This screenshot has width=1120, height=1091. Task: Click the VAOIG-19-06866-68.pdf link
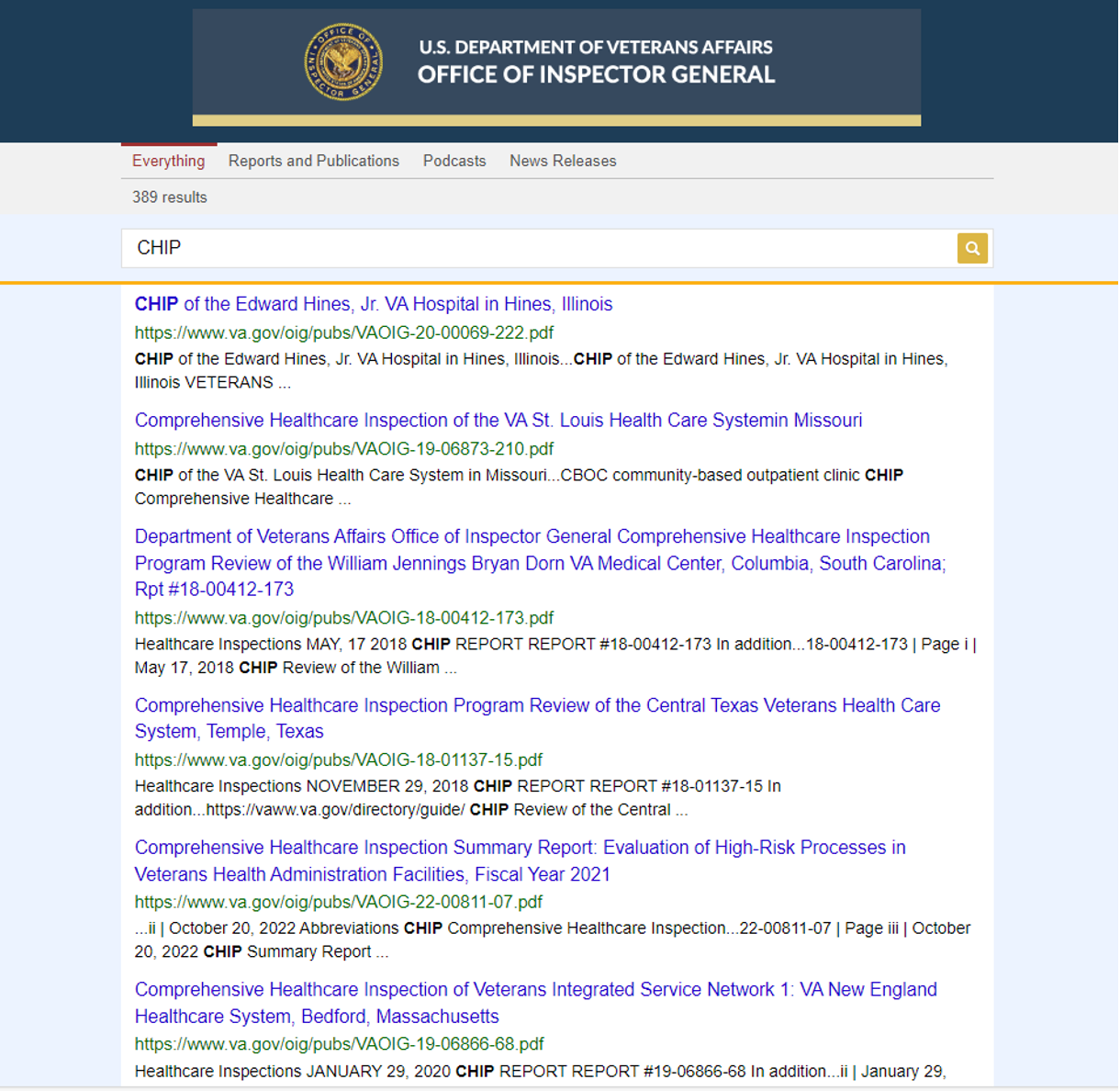(338, 1044)
